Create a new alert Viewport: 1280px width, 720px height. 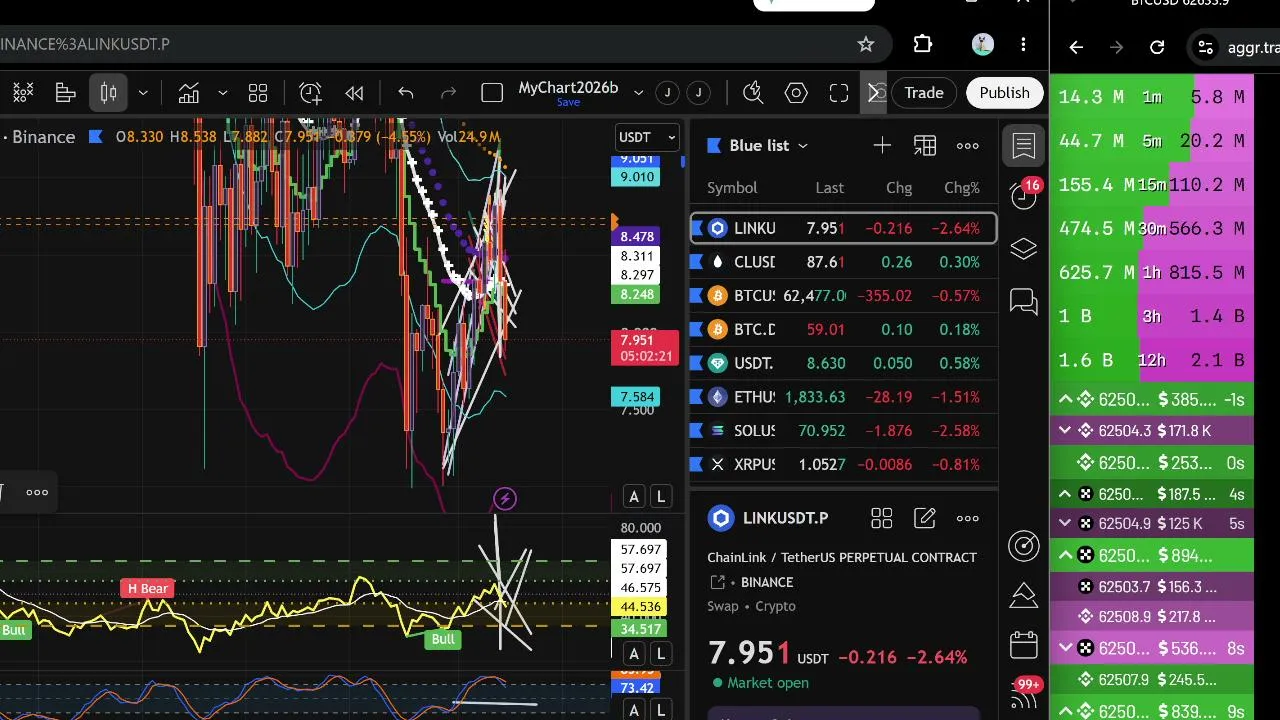(x=310, y=93)
